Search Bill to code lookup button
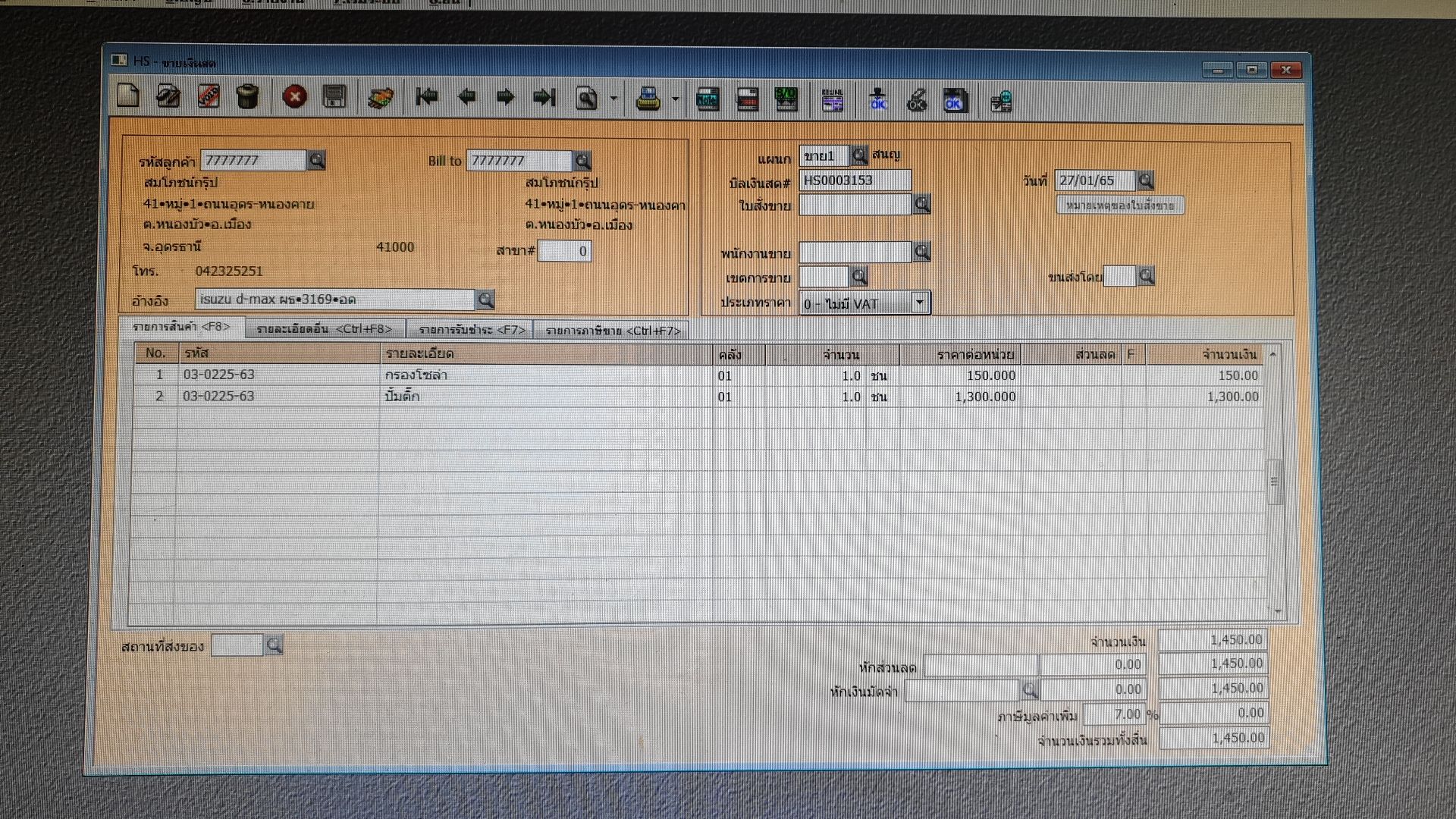This screenshot has width=1456, height=819. point(582,161)
